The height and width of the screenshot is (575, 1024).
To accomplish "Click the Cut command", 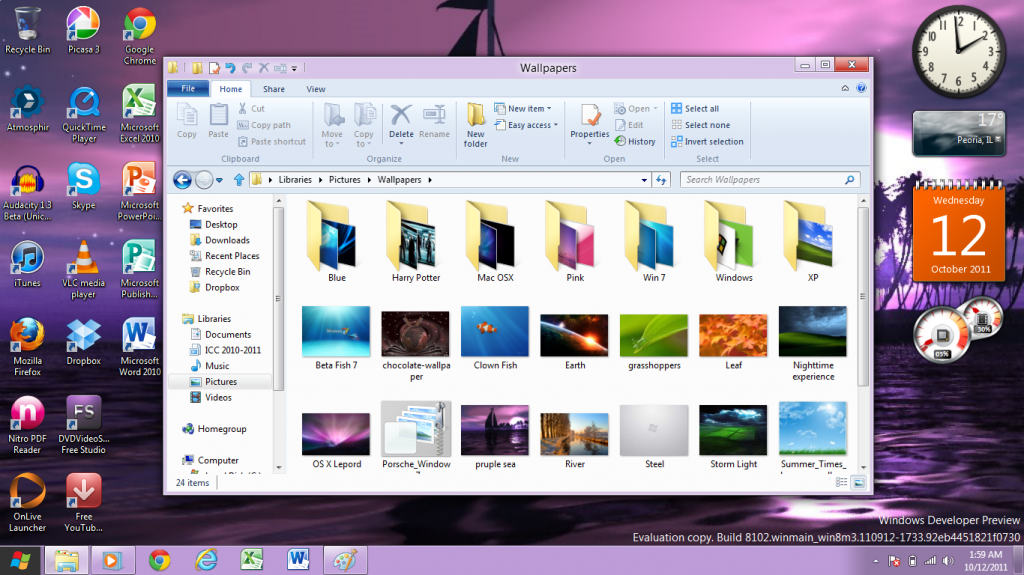I will pos(251,108).
